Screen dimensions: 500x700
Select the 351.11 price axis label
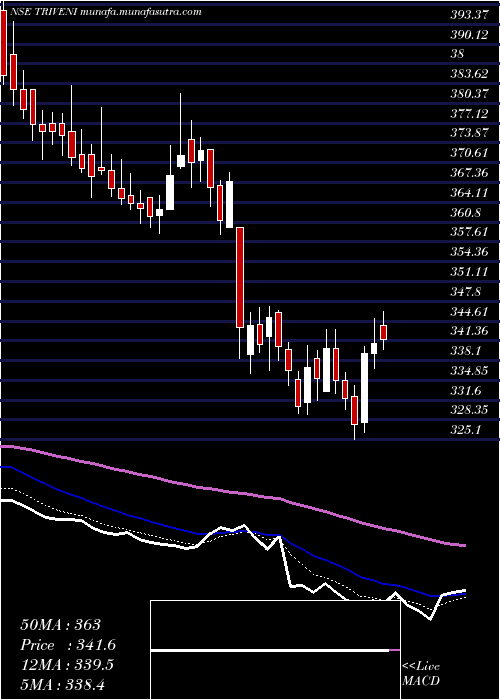[471, 271]
